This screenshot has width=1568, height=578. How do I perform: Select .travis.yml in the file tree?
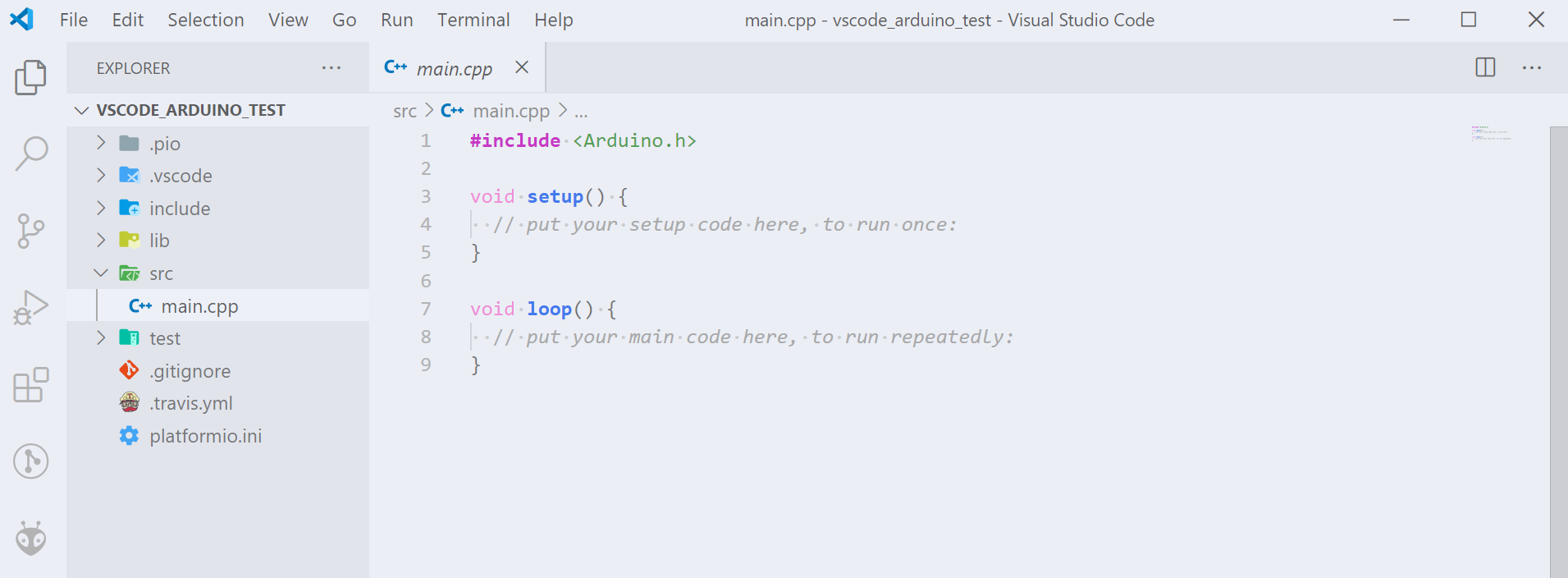point(218,402)
